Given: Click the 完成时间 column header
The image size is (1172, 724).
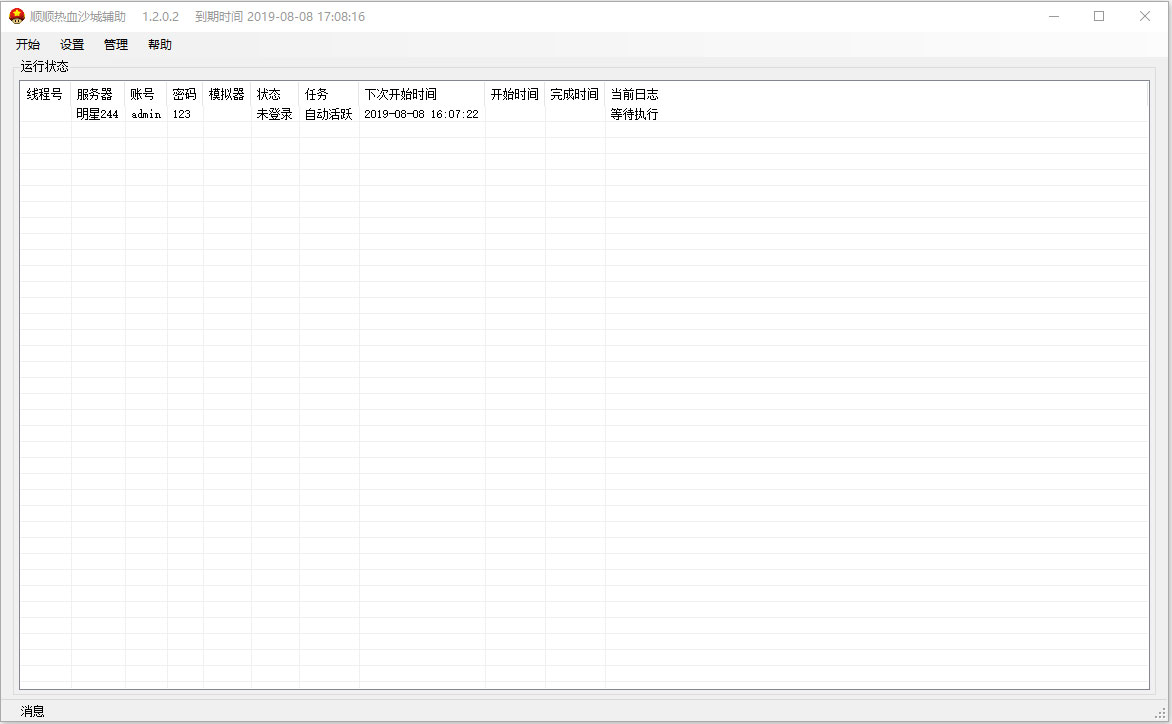Looking at the screenshot, I should pyautogui.click(x=574, y=94).
